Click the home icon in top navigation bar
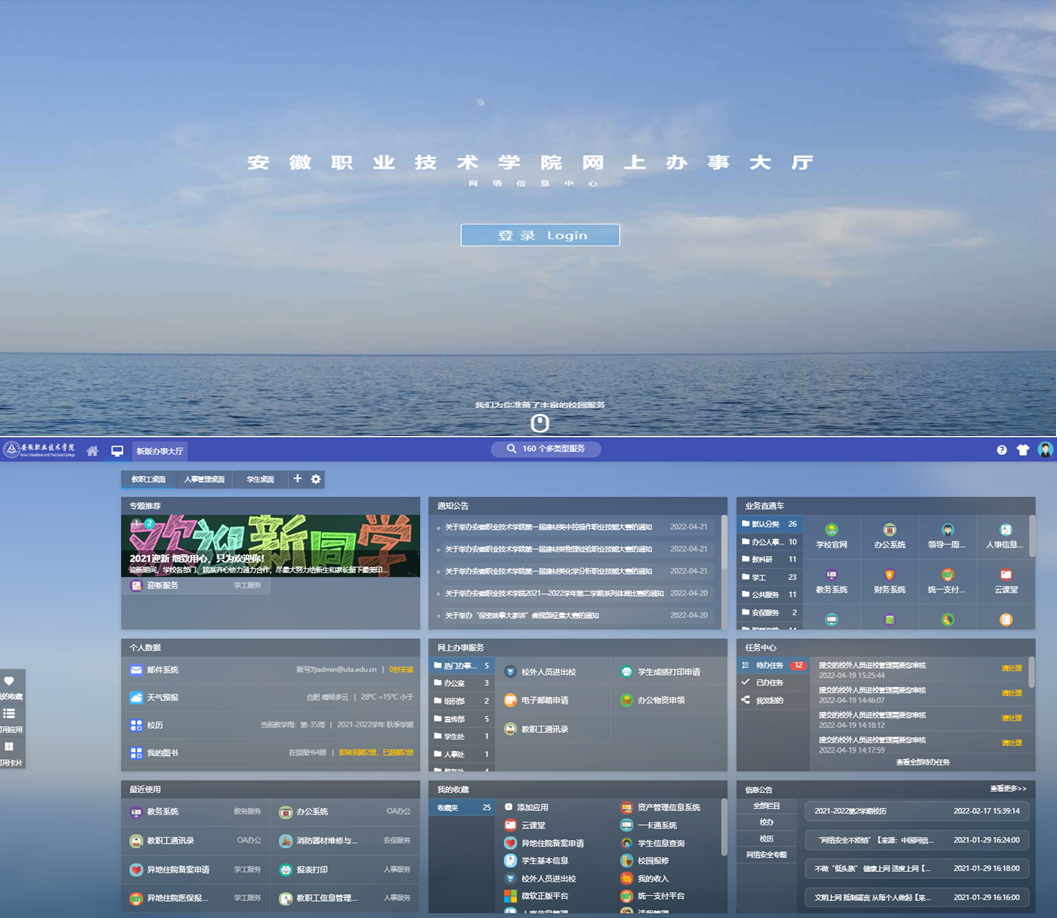The width and height of the screenshot is (1057, 918). pyautogui.click(x=92, y=451)
